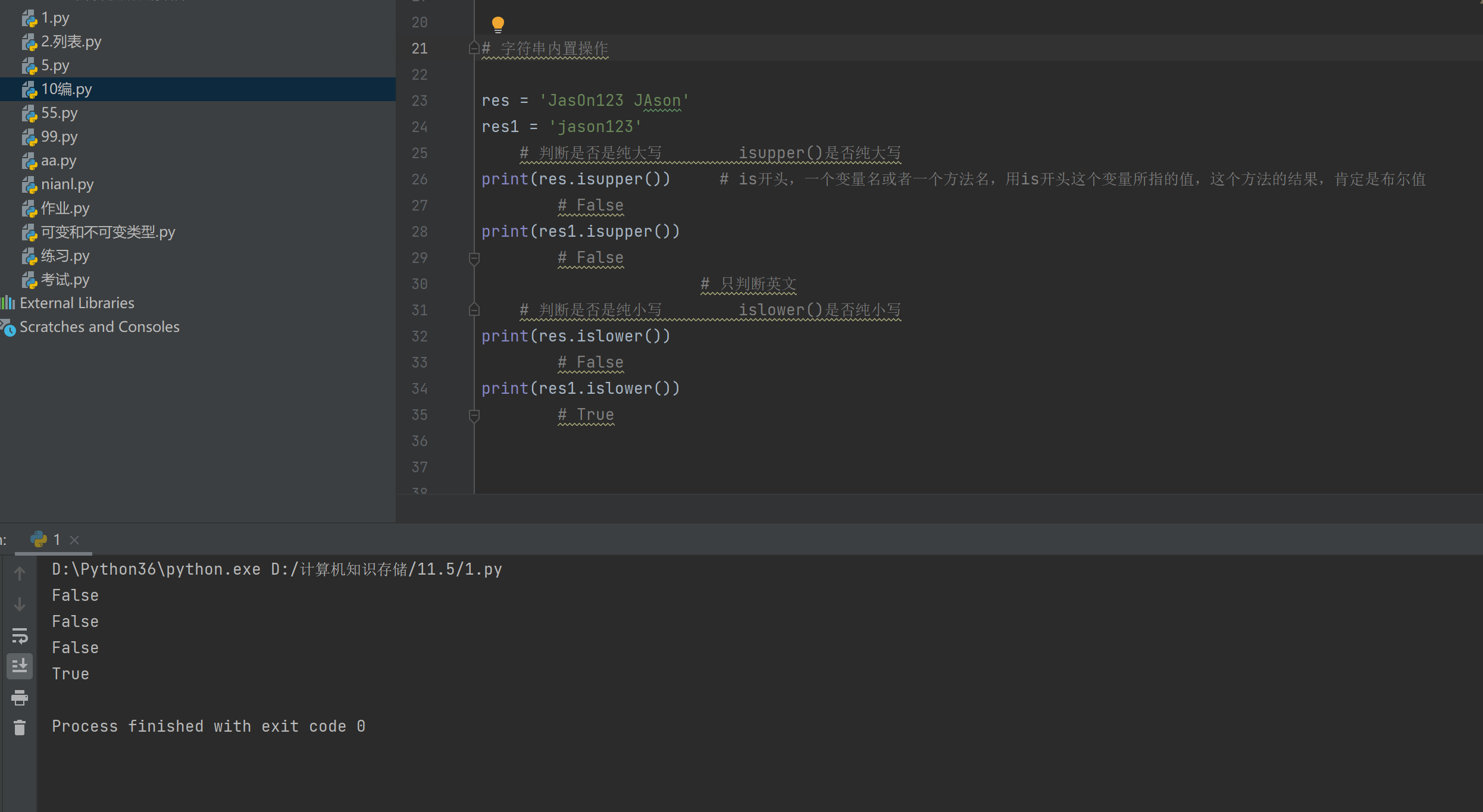Click line number 23 in gutter
Viewport: 1483px width, 812px height.
pos(420,101)
